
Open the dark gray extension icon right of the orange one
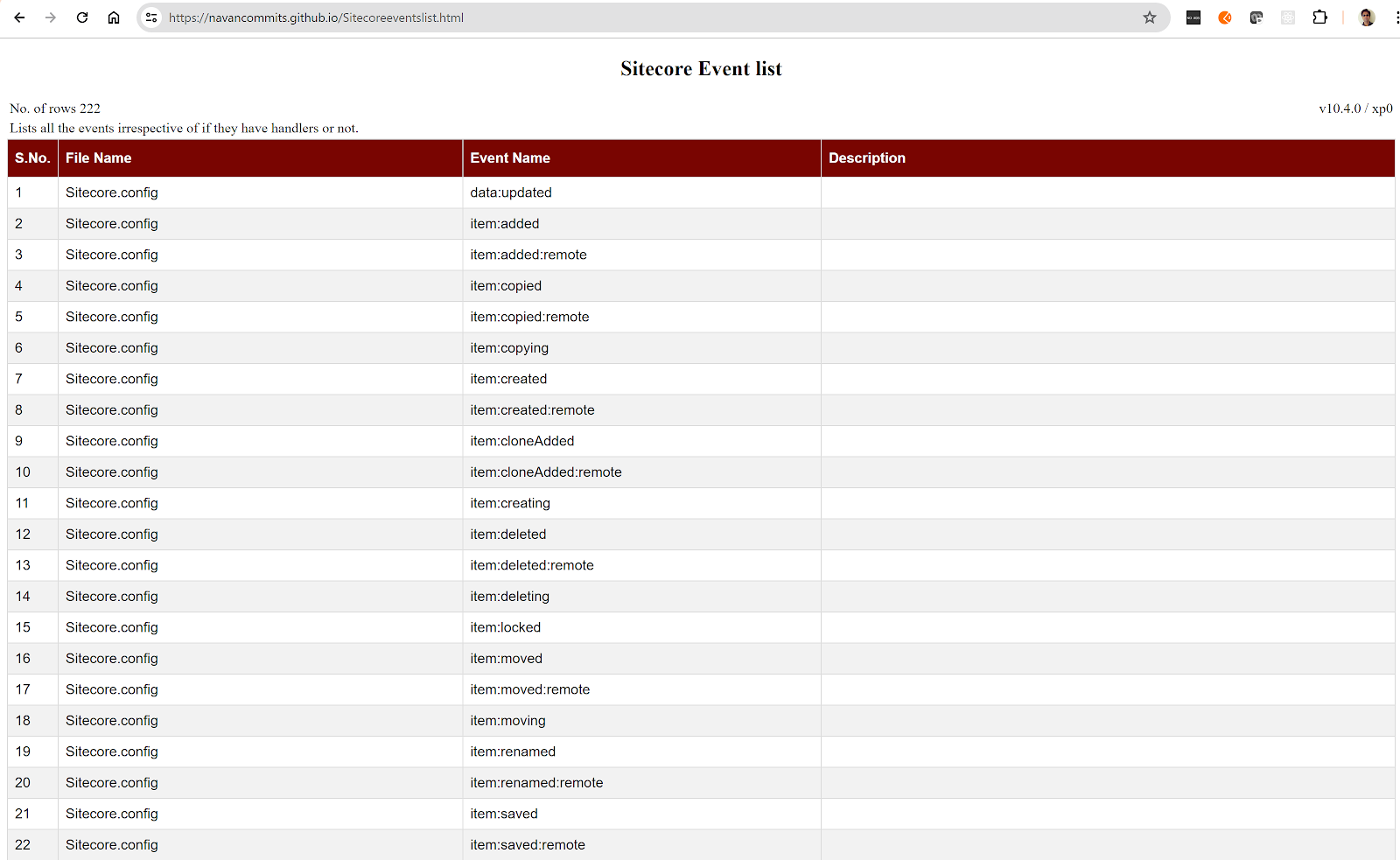[x=1256, y=17]
